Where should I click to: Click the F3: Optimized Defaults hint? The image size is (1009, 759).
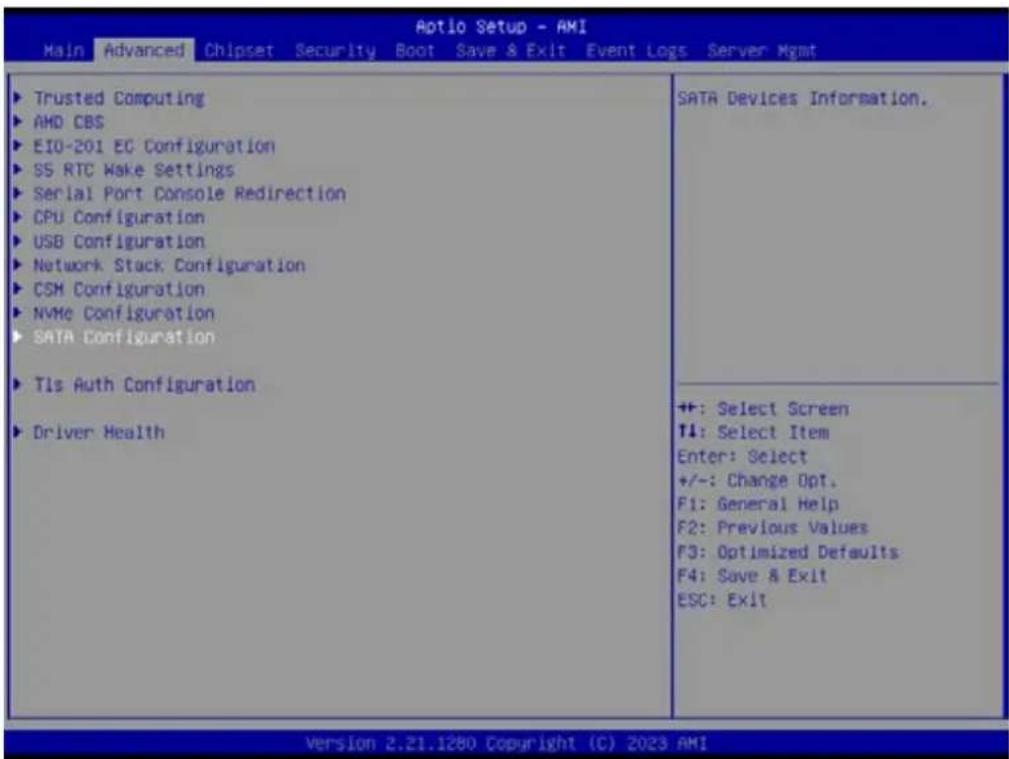point(788,552)
